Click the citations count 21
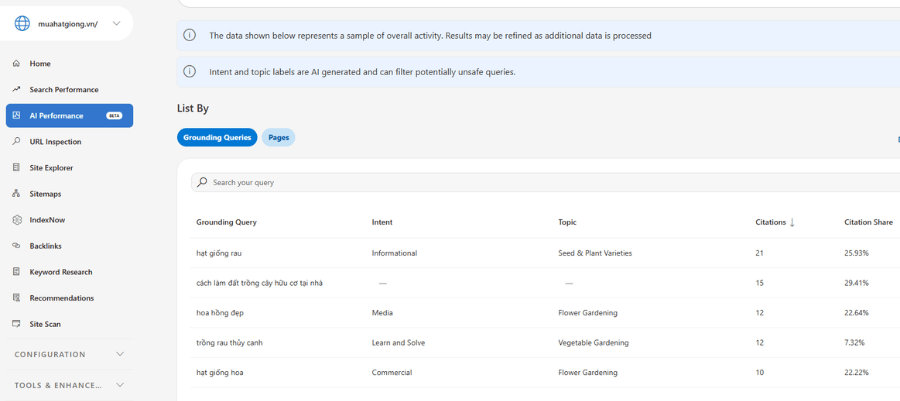The image size is (900, 401). [x=759, y=253]
